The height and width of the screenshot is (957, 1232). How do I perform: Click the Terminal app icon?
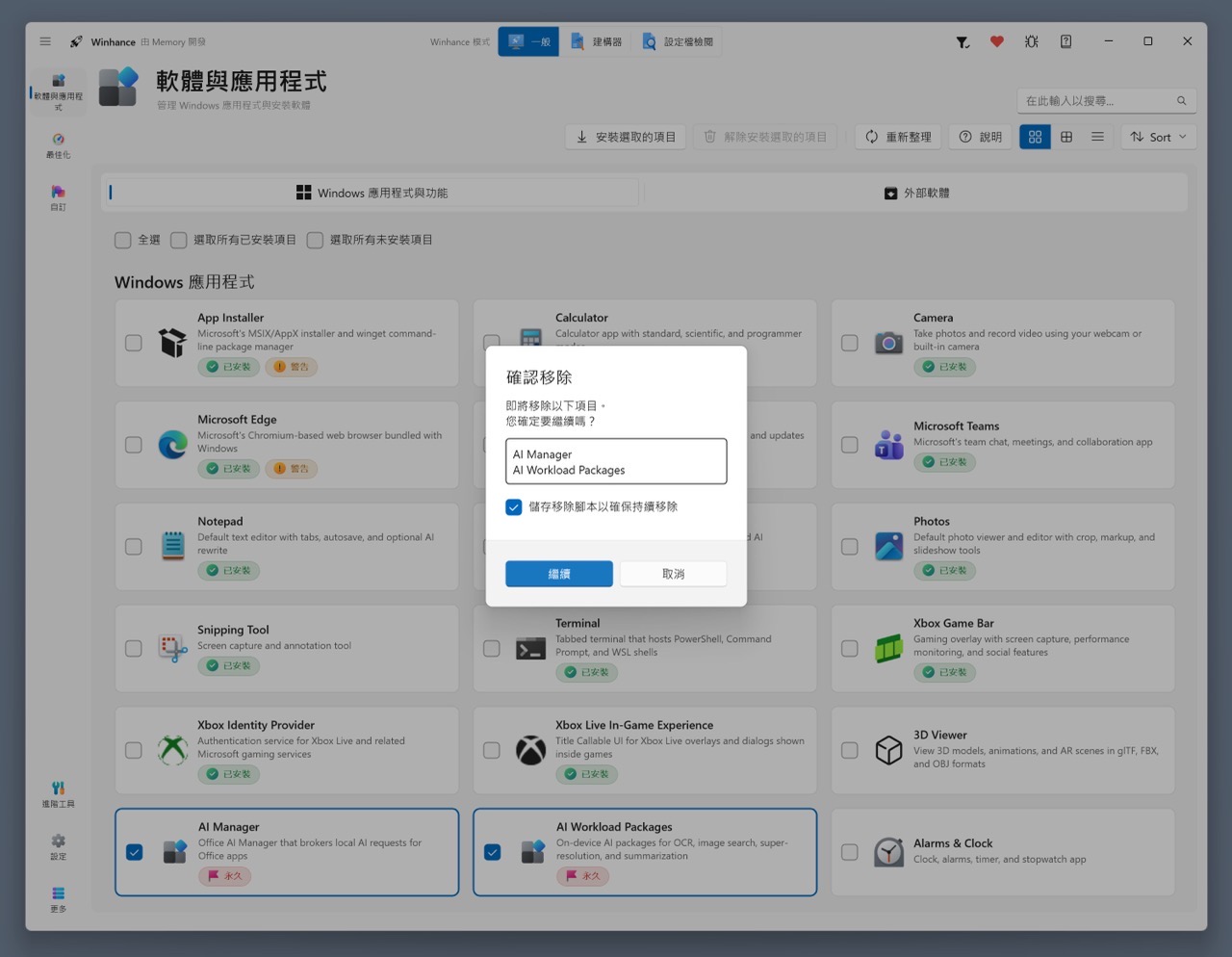click(530, 649)
